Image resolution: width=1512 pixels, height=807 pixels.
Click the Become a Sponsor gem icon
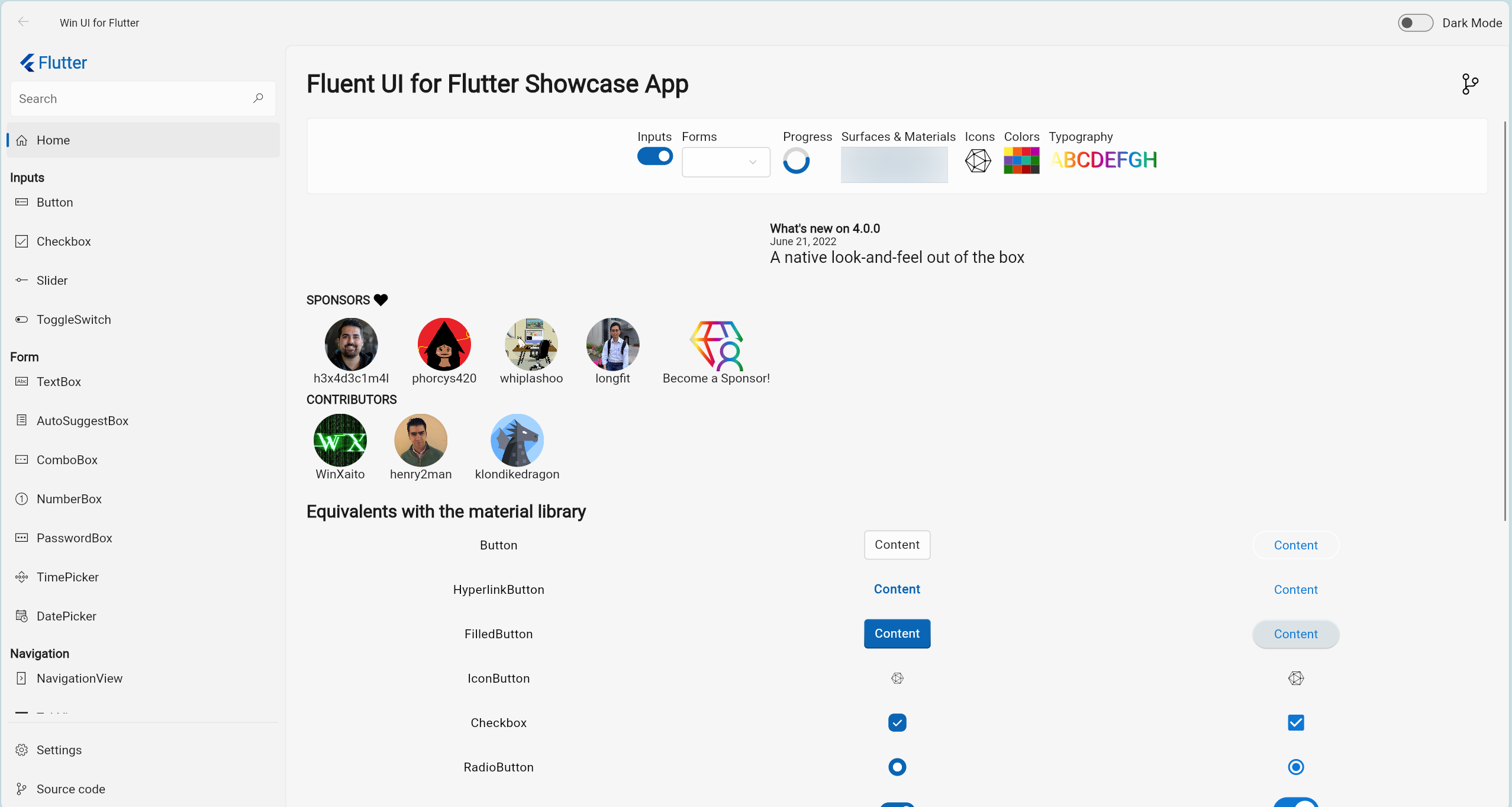pyautogui.click(x=716, y=345)
